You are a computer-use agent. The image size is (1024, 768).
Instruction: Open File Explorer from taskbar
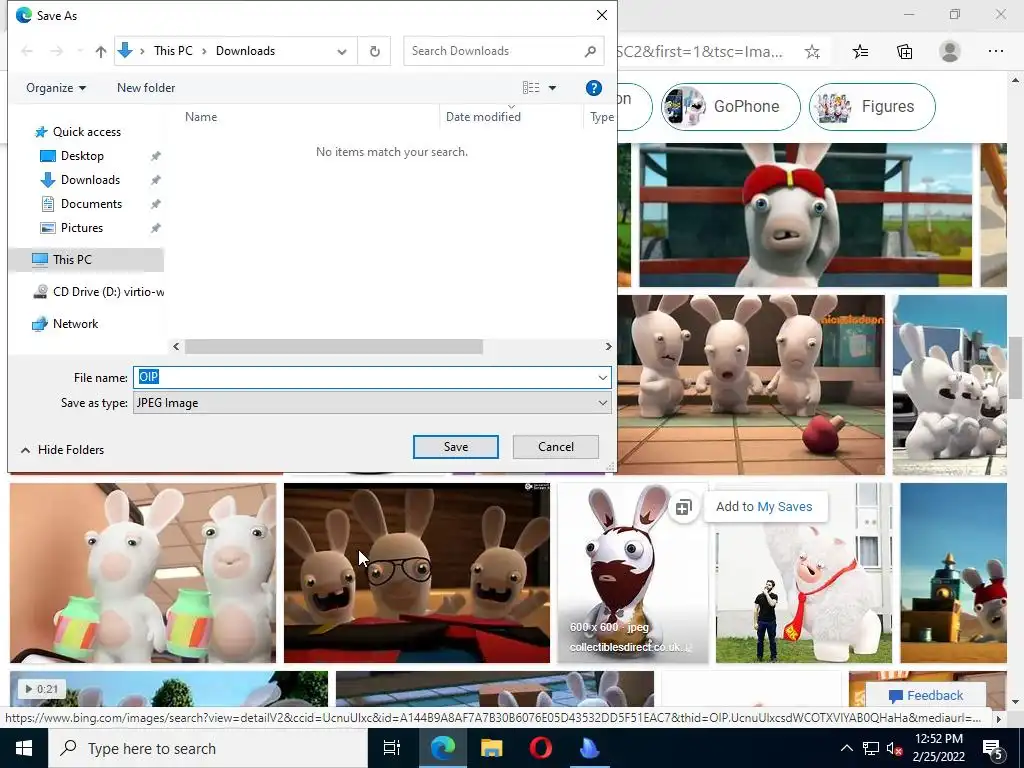[491, 748]
